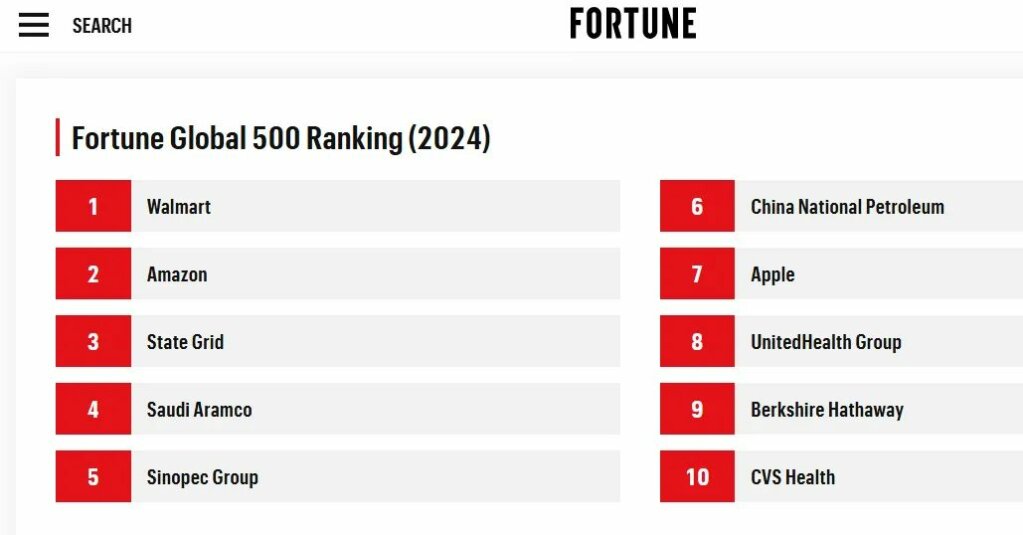Click the red rank 5 badge
Viewport: 1023px width, 535px height.
pos(93,477)
